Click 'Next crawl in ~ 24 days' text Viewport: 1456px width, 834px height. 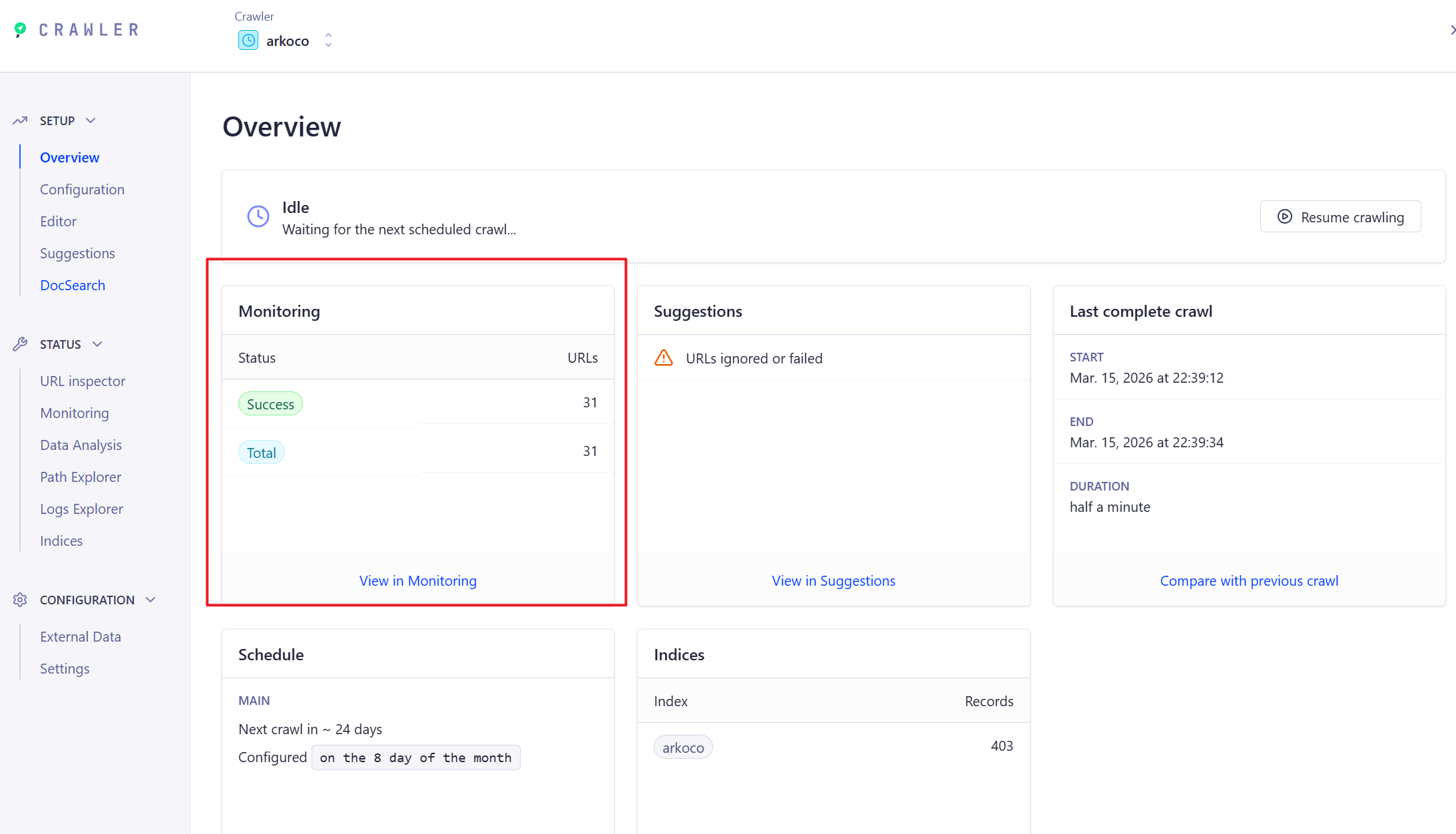(x=310, y=730)
